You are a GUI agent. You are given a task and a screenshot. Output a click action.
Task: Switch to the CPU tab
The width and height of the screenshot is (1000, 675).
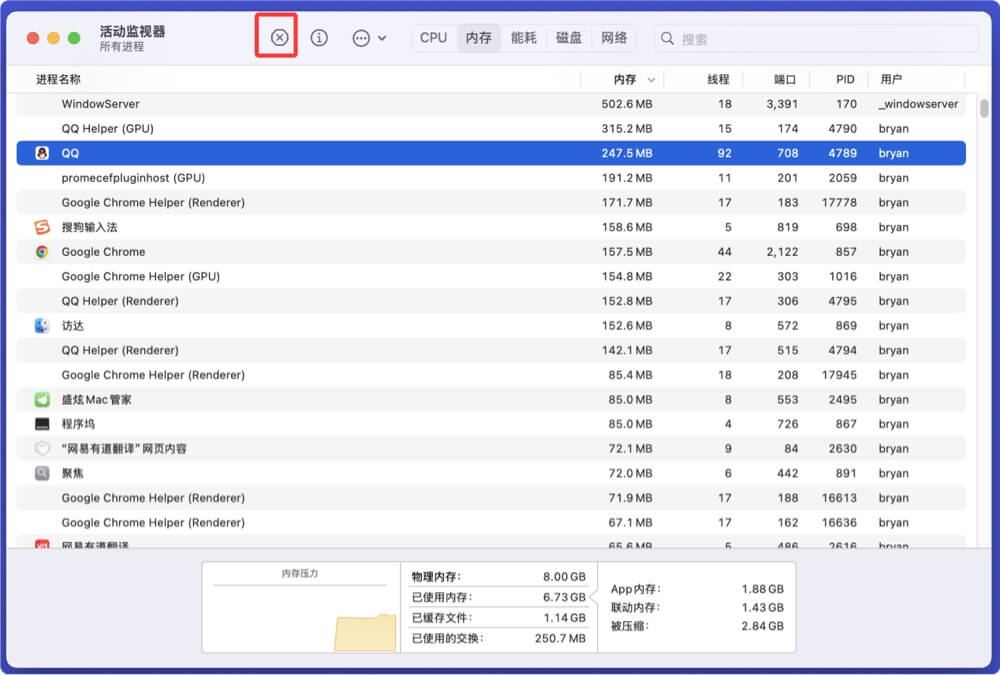point(433,38)
